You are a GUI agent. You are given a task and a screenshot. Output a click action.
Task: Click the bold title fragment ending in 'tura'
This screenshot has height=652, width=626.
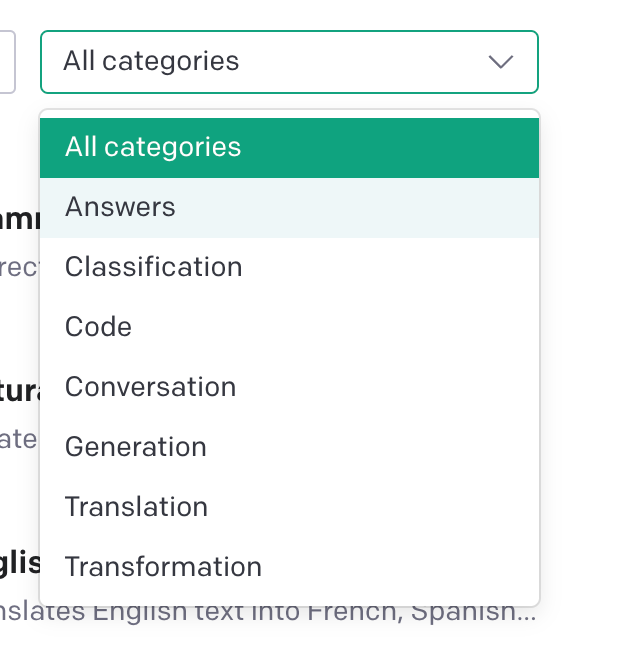click(20, 390)
